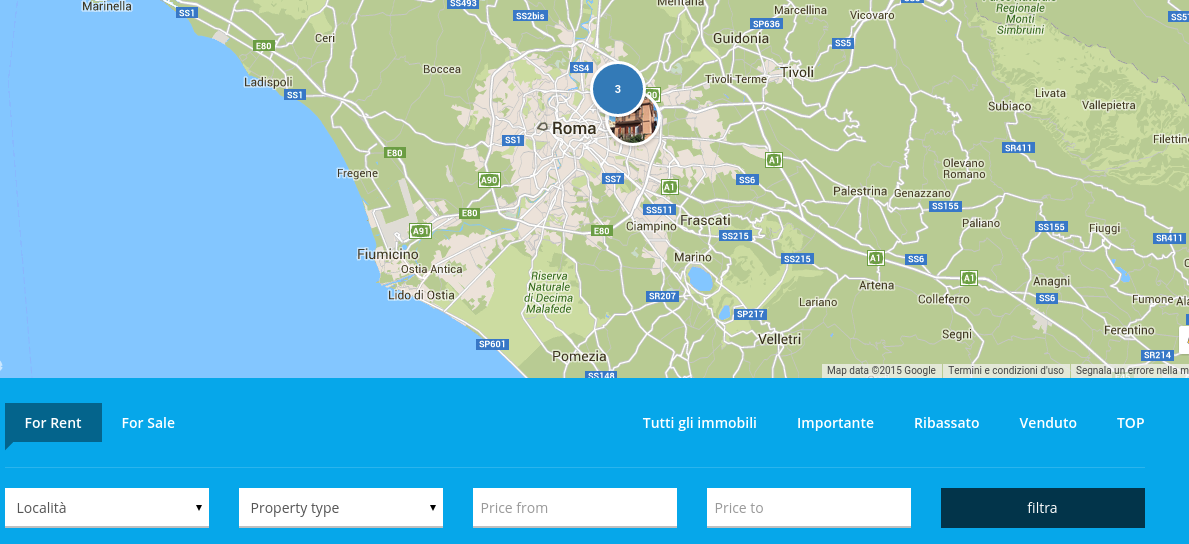The height and width of the screenshot is (544, 1189).
Task: Click the Artena label on map
Action: [876, 285]
